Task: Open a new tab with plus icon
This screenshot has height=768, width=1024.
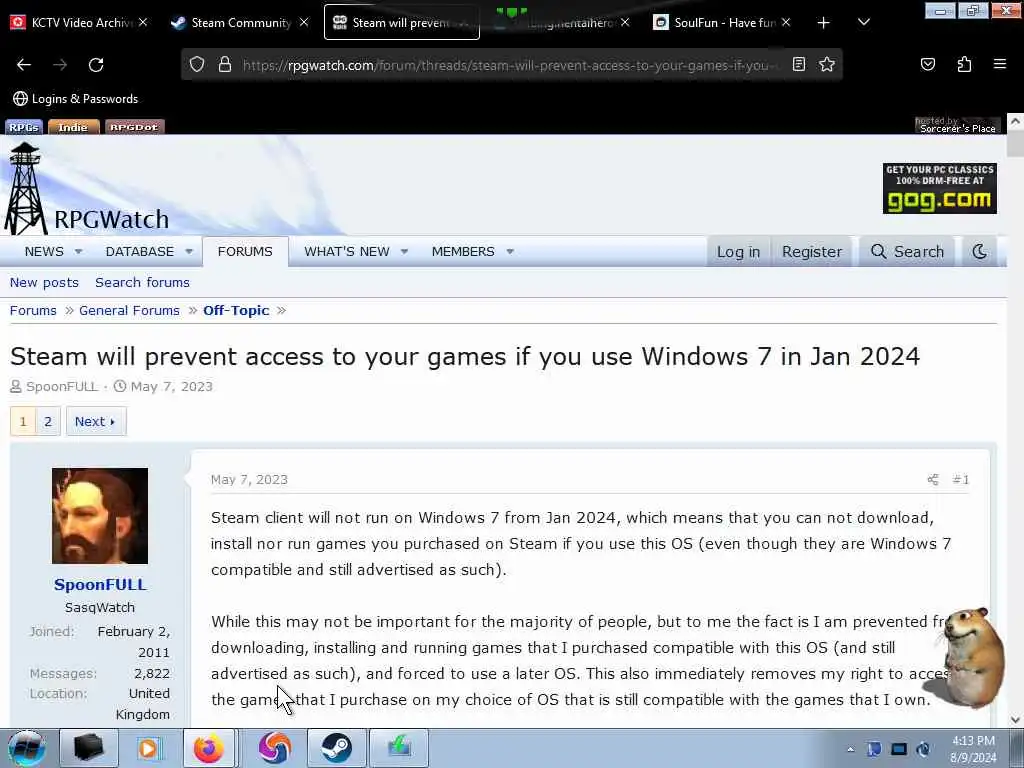Action: [x=823, y=23]
